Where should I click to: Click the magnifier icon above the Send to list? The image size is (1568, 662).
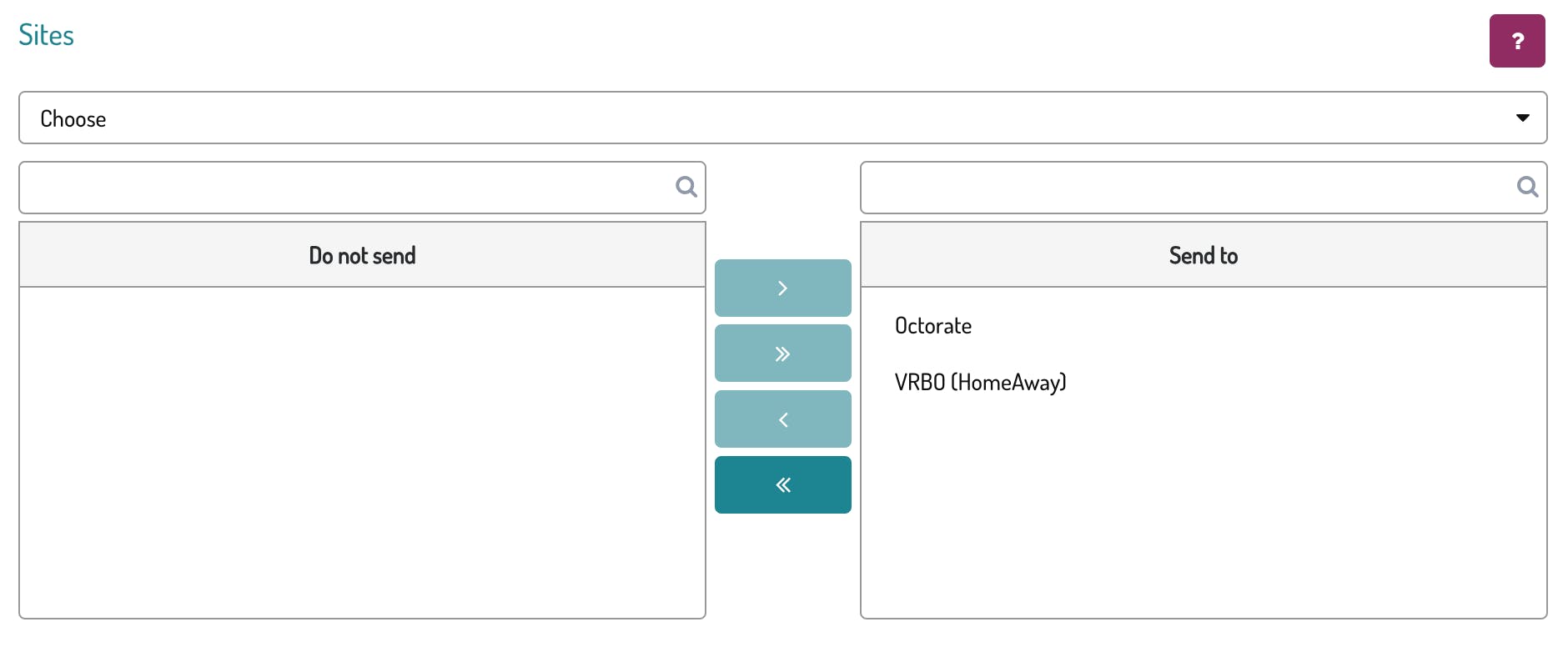click(1526, 187)
